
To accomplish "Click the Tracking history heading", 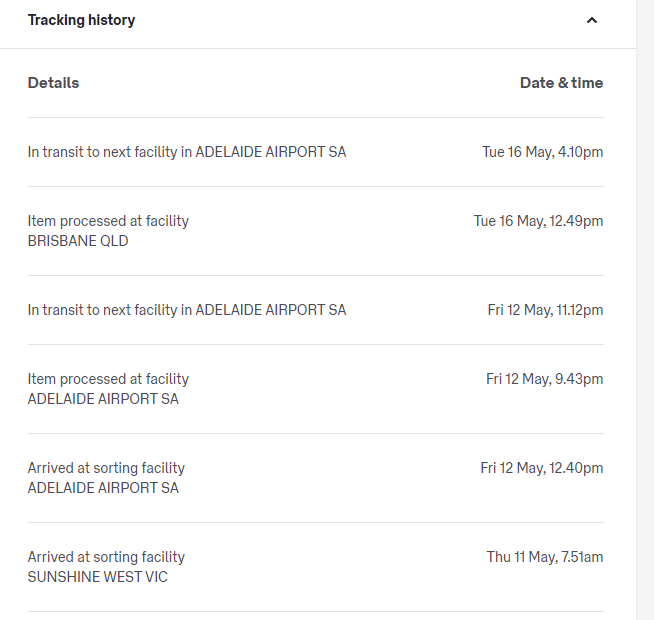I will (81, 20).
